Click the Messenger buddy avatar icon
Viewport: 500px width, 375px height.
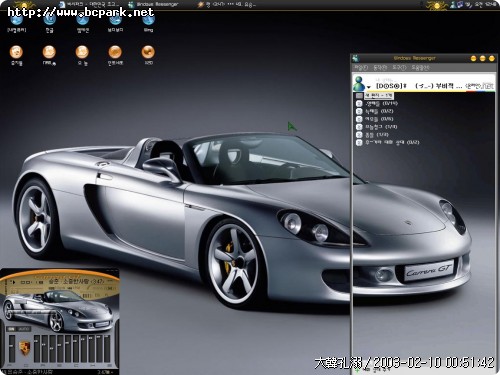click(x=359, y=83)
